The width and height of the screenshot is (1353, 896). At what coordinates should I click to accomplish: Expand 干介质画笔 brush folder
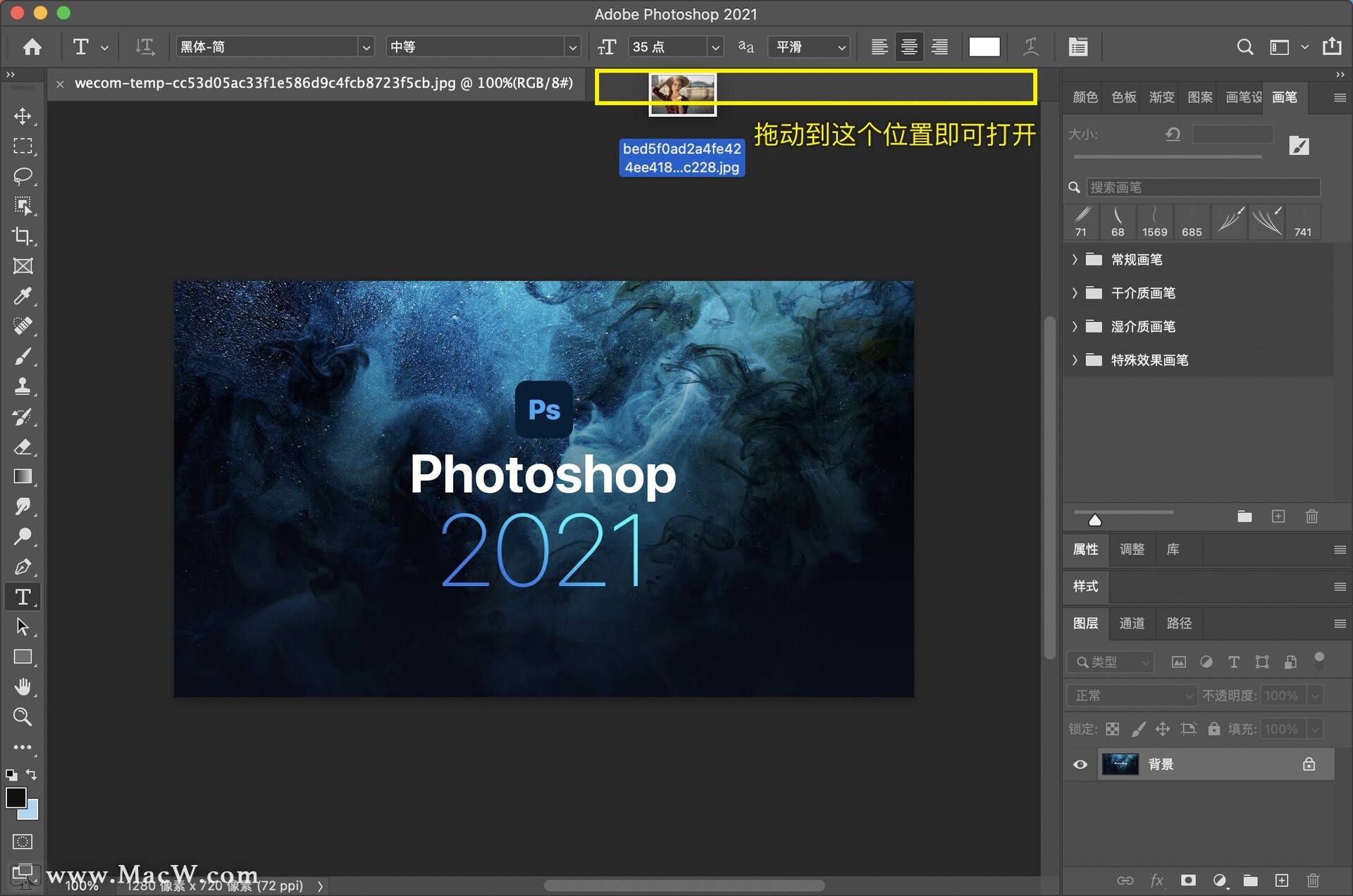(x=1075, y=293)
